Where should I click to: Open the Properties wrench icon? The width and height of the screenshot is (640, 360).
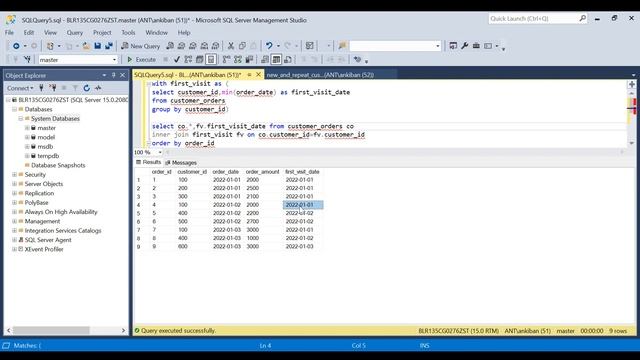click(464, 46)
